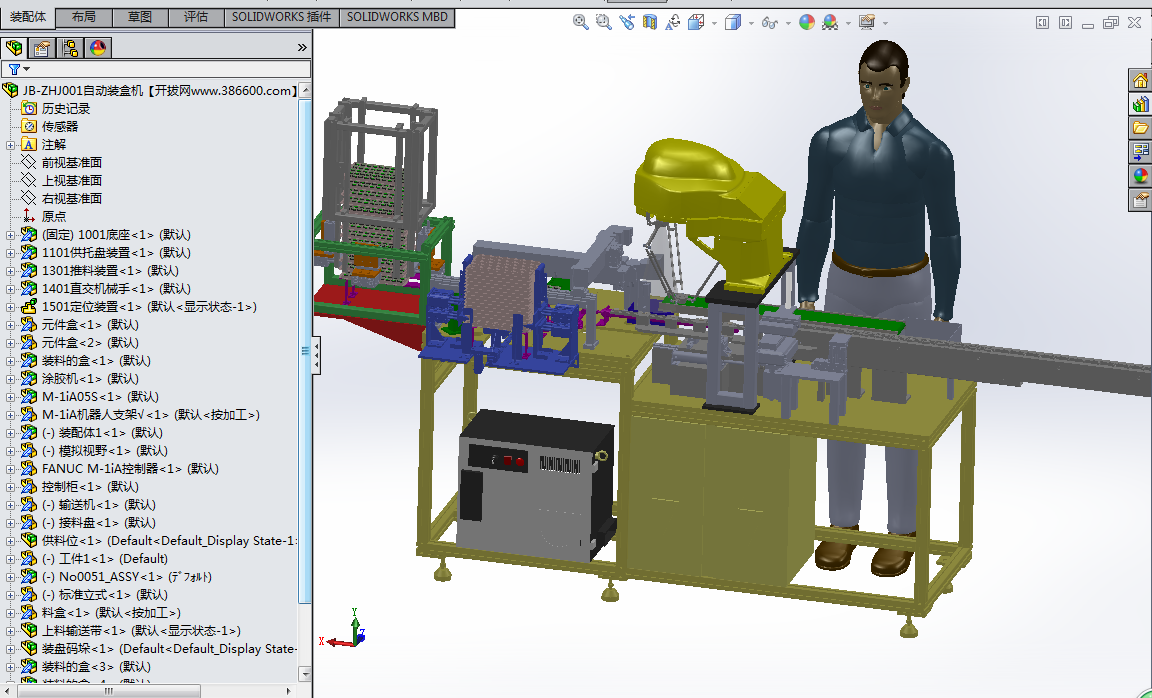Open the Display Style dropdown arrow
The width and height of the screenshot is (1152, 698).
click(751, 23)
